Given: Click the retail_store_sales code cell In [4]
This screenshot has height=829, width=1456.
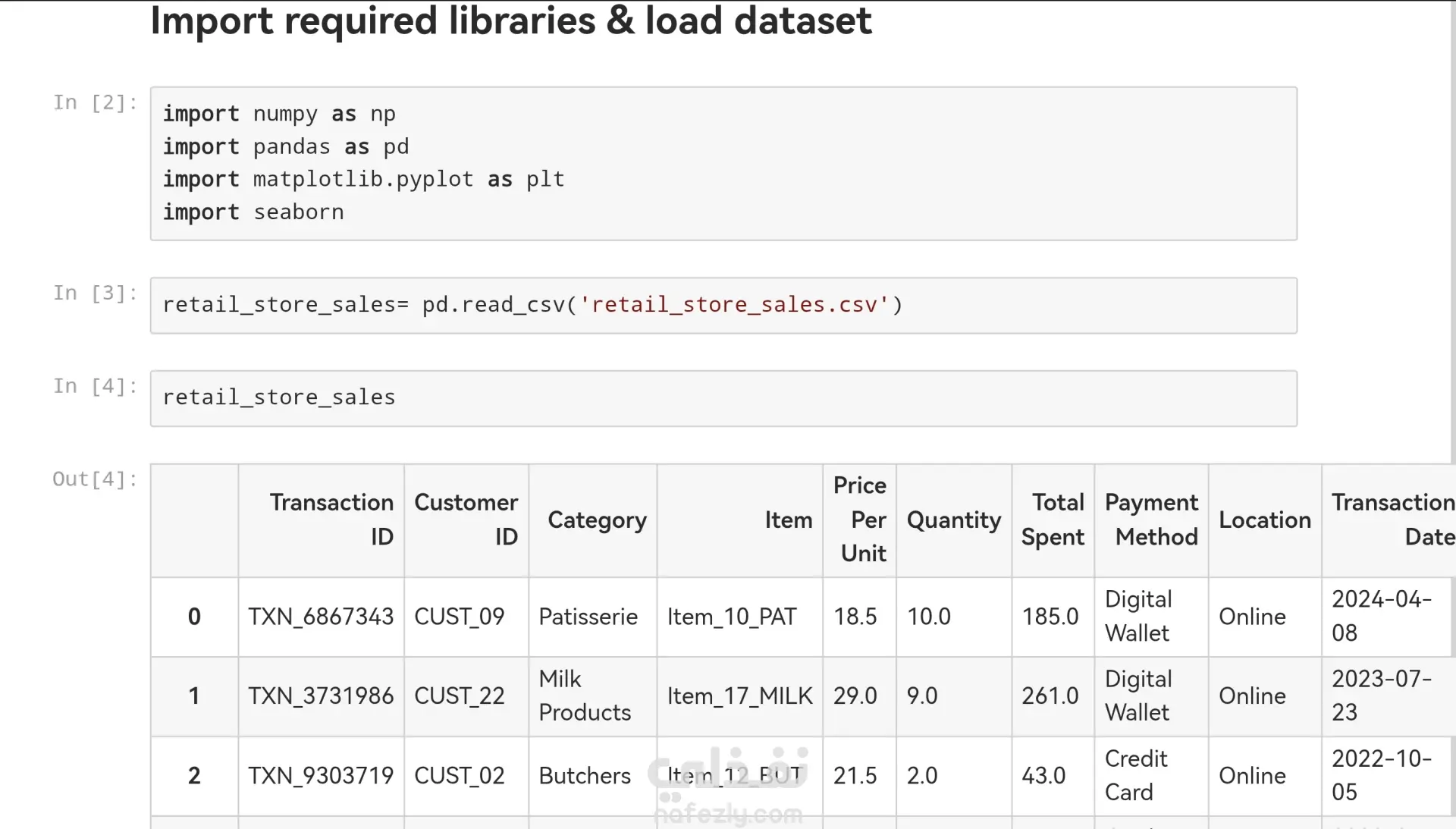Looking at the screenshot, I should tap(723, 398).
